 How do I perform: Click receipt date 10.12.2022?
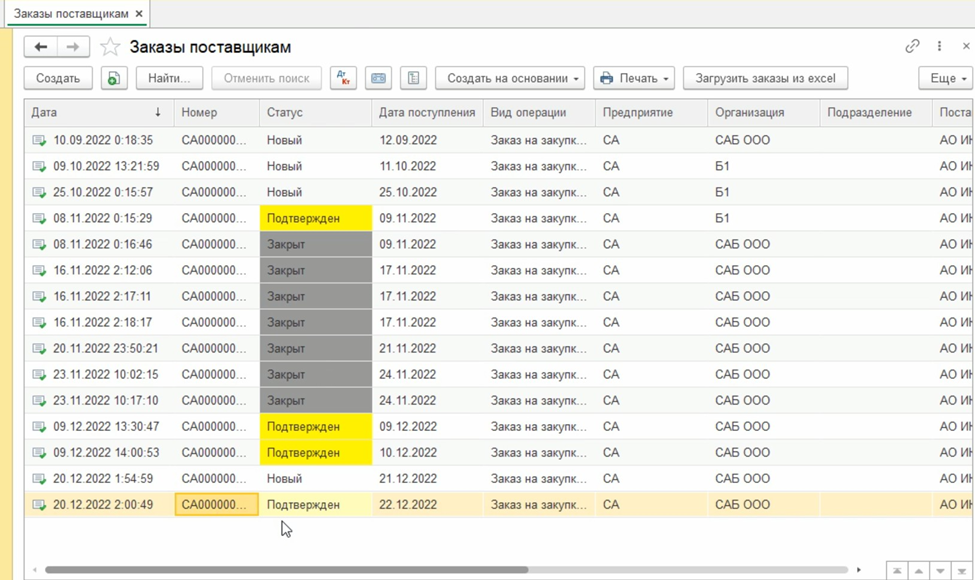tap(408, 453)
